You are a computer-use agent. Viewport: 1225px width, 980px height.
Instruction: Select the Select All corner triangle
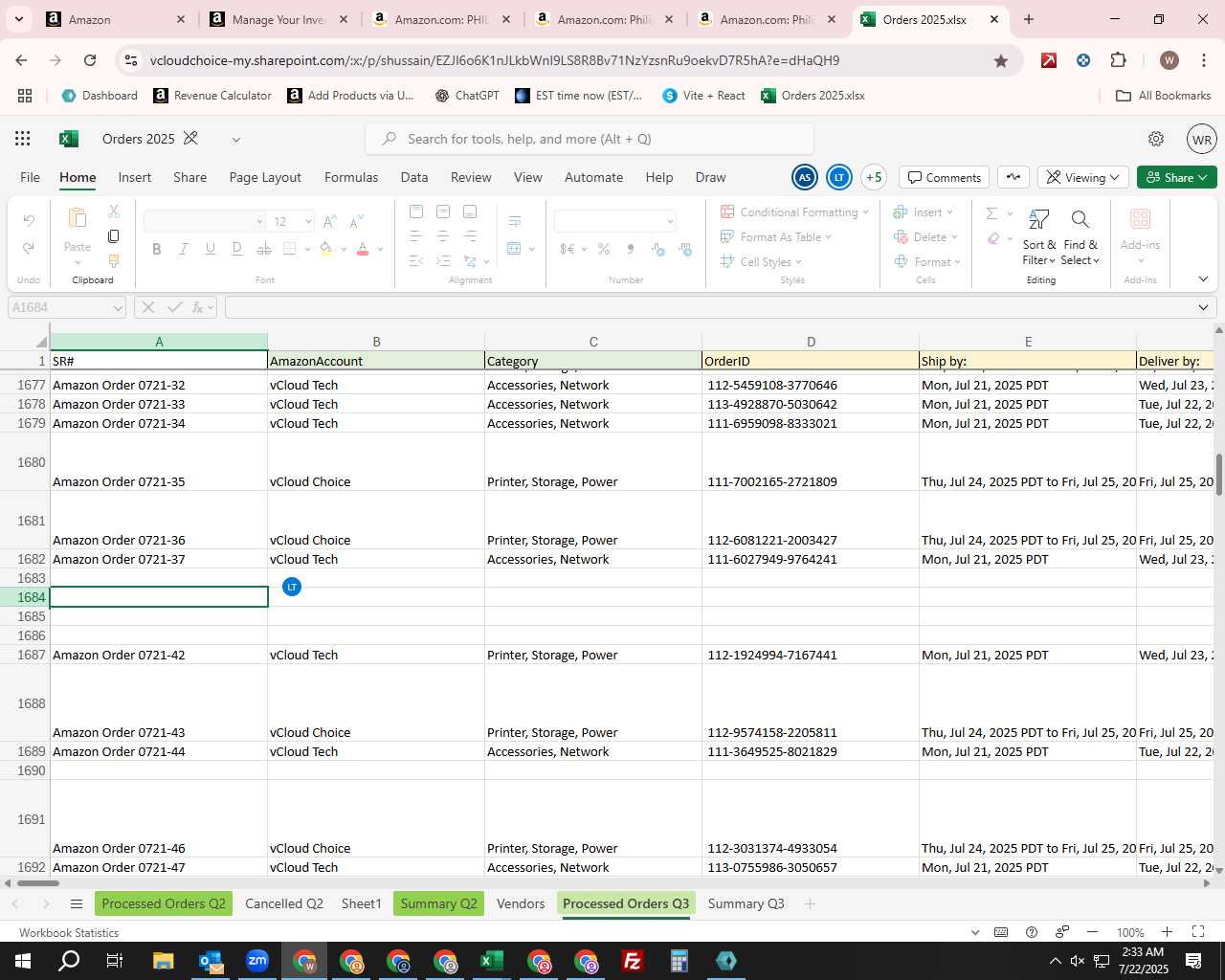pyautogui.click(x=41, y=342)
